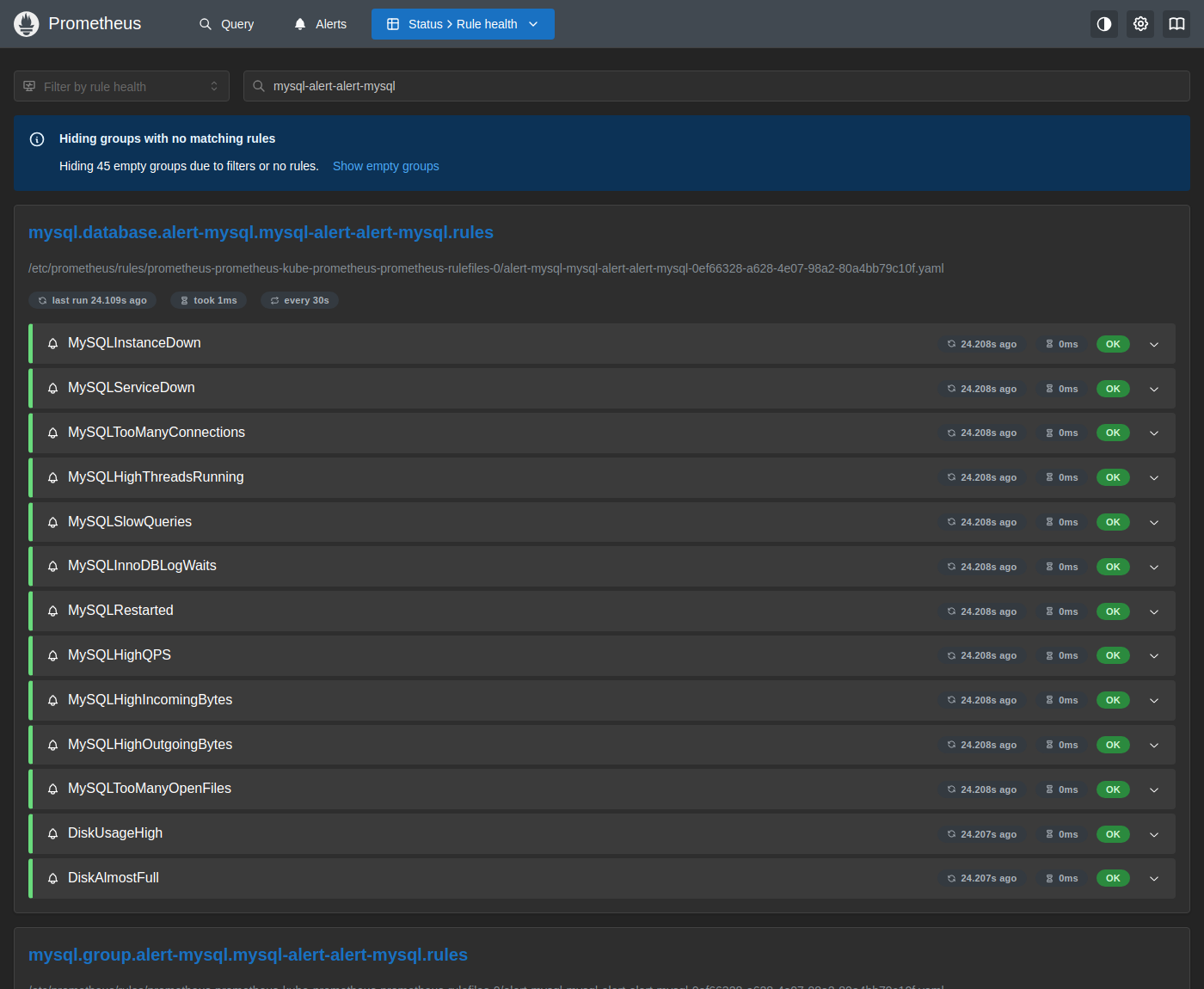Expand the DiskUsageHigh rule chevron

1154,834
